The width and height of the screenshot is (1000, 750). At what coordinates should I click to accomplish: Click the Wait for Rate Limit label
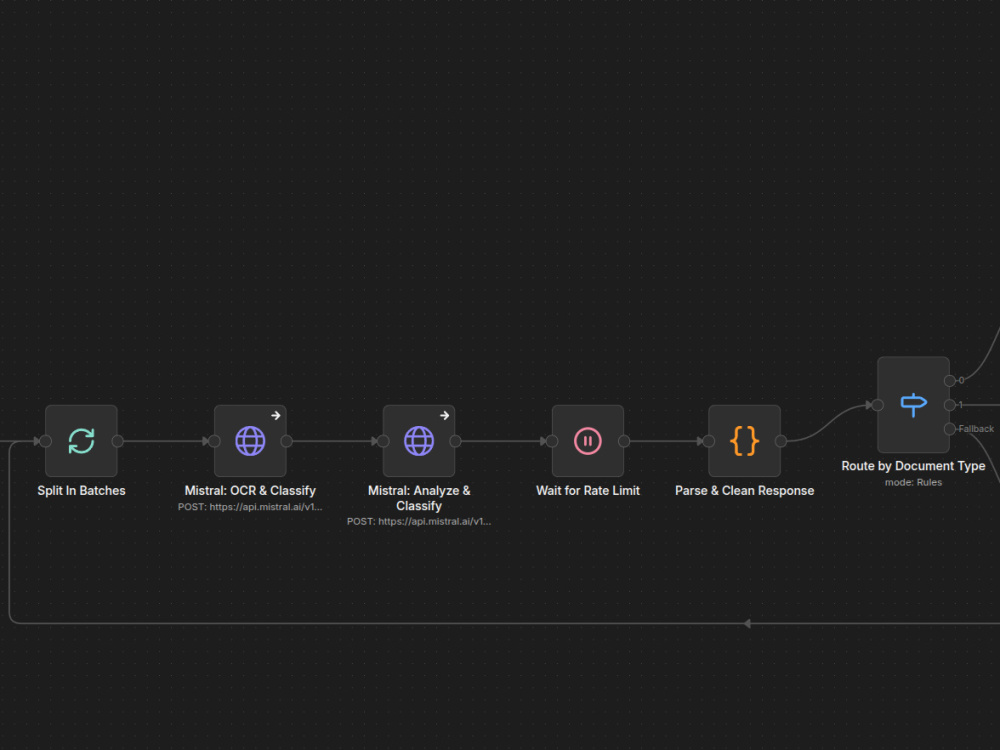[587, 490]
